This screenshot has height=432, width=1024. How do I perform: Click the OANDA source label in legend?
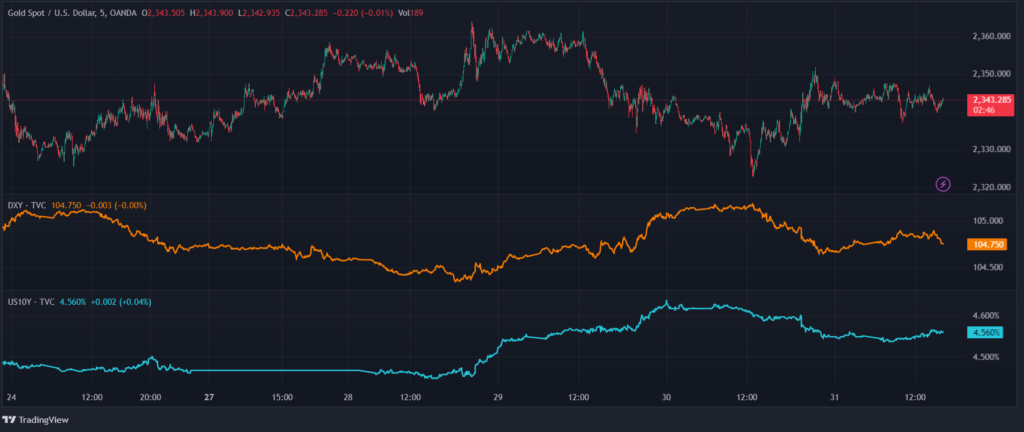point(124,12)
